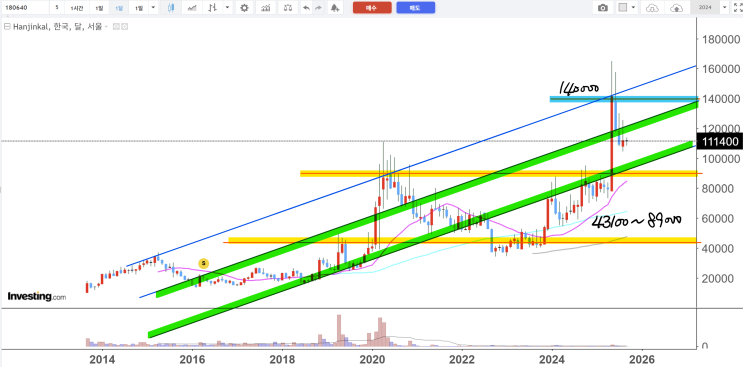Image resolution: width=743 pixels, height=367 pixels.
Task: Expand the time interval dropdown arrow
Action: (153, 8)
